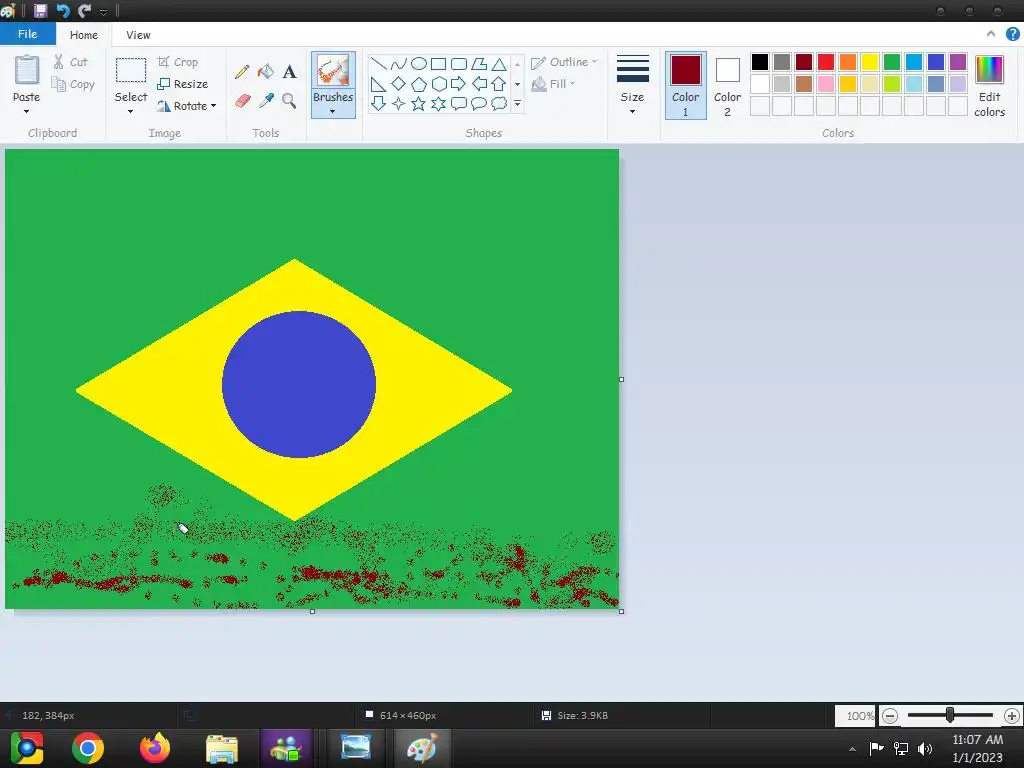Click the zoom slider handle
Viewport: 1024px width, 768px height.
pos(950,716)
